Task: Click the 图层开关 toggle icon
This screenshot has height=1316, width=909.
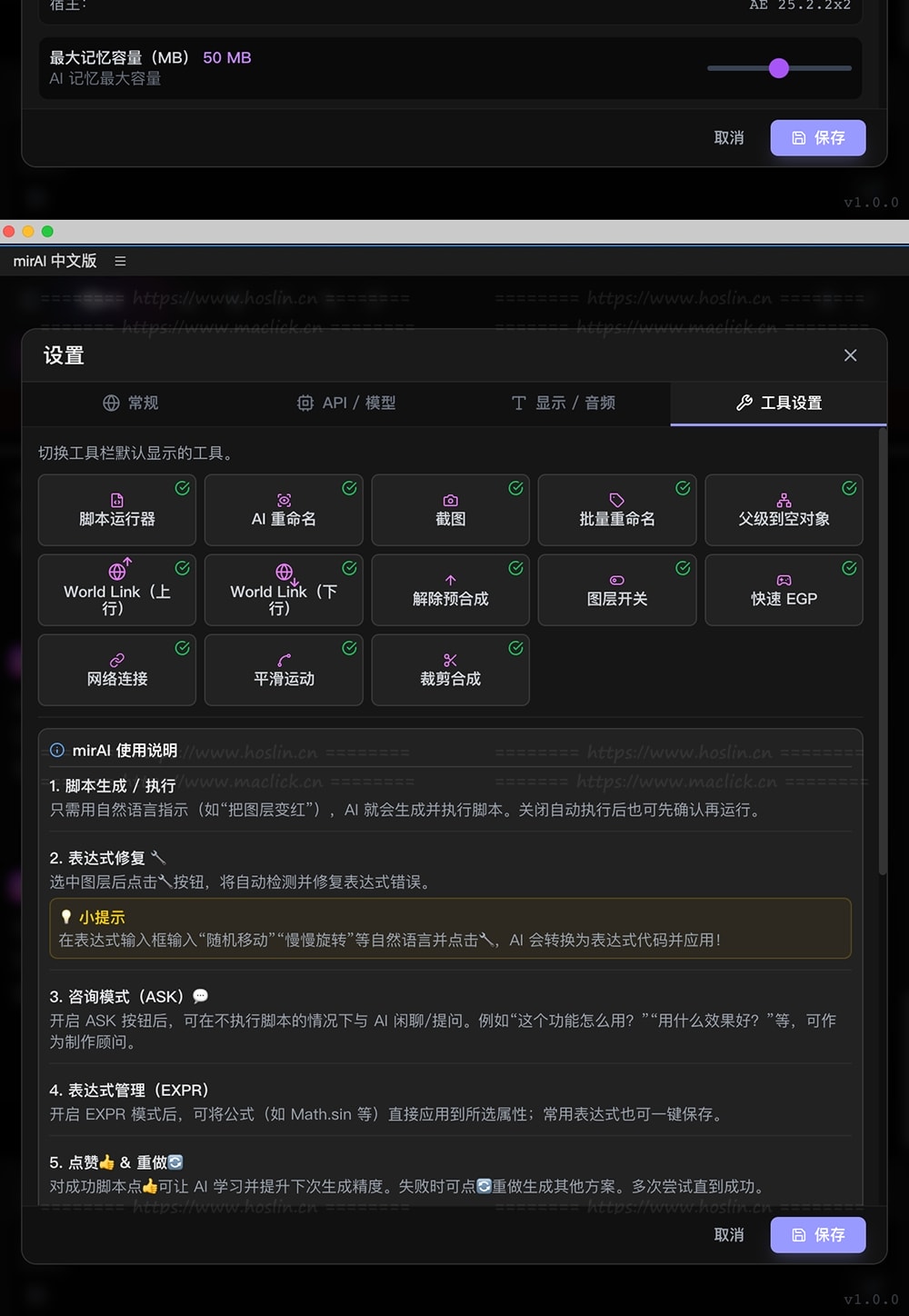Action: pos(616,580)
